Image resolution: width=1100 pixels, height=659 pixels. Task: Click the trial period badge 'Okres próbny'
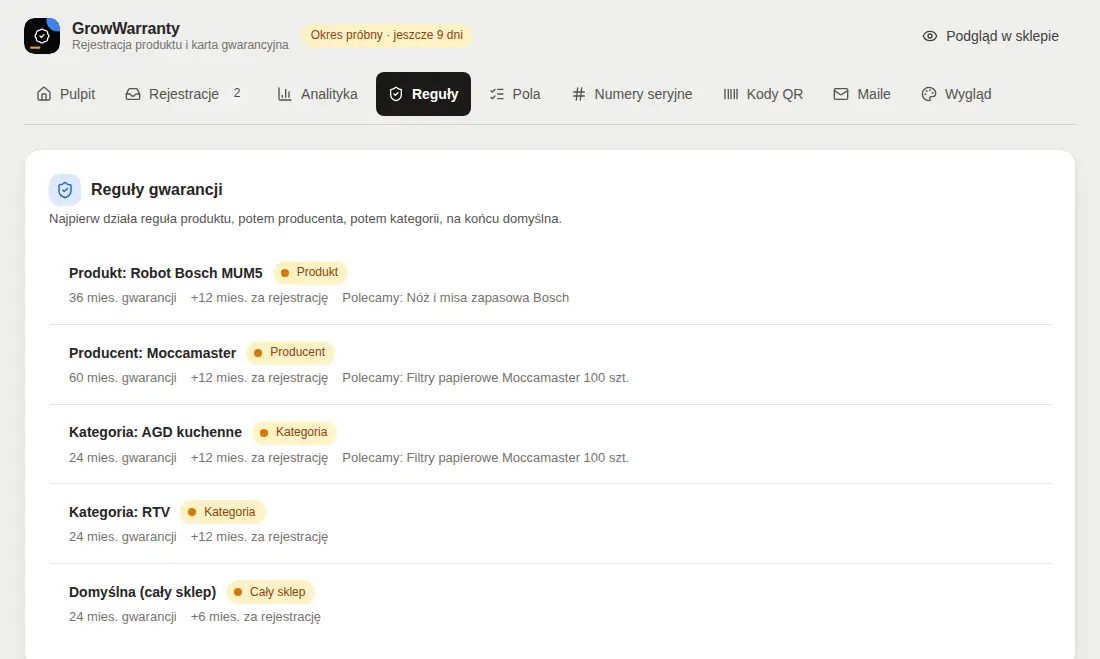pos(387,35)
